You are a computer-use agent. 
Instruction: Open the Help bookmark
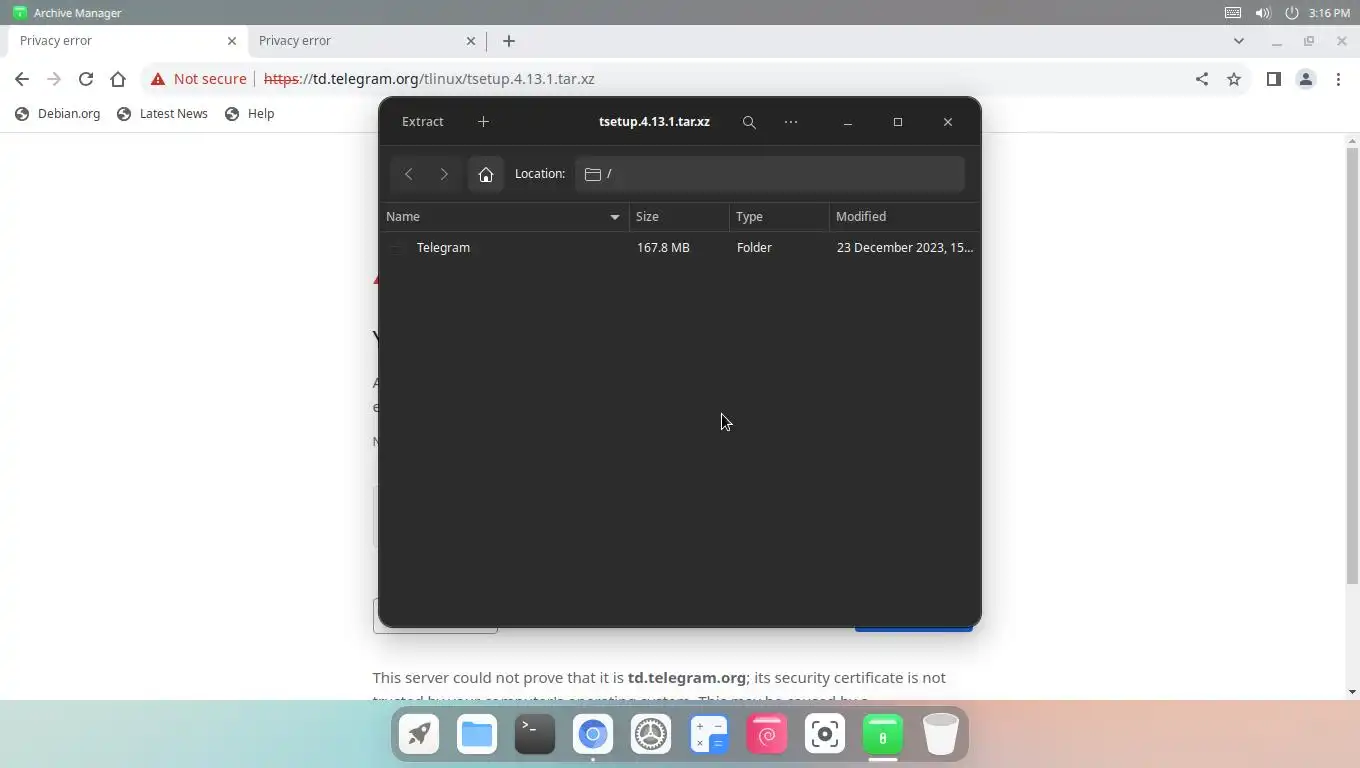point(250,114)
